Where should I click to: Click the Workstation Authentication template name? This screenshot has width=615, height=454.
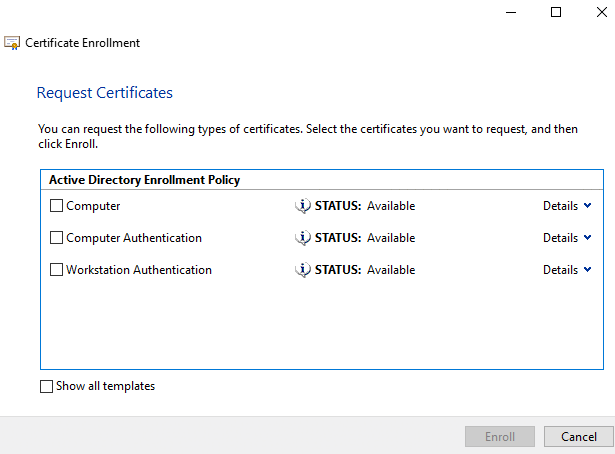tap(139, 270)
